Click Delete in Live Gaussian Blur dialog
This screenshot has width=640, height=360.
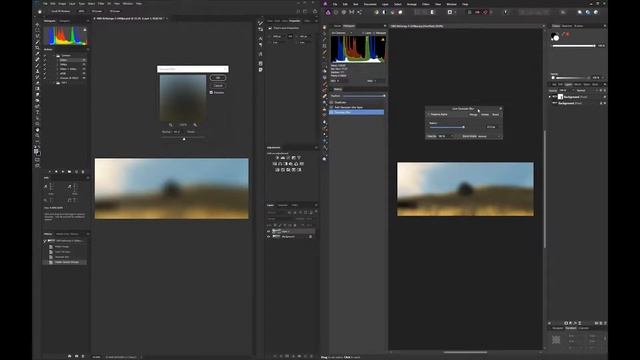coord(485,115)
